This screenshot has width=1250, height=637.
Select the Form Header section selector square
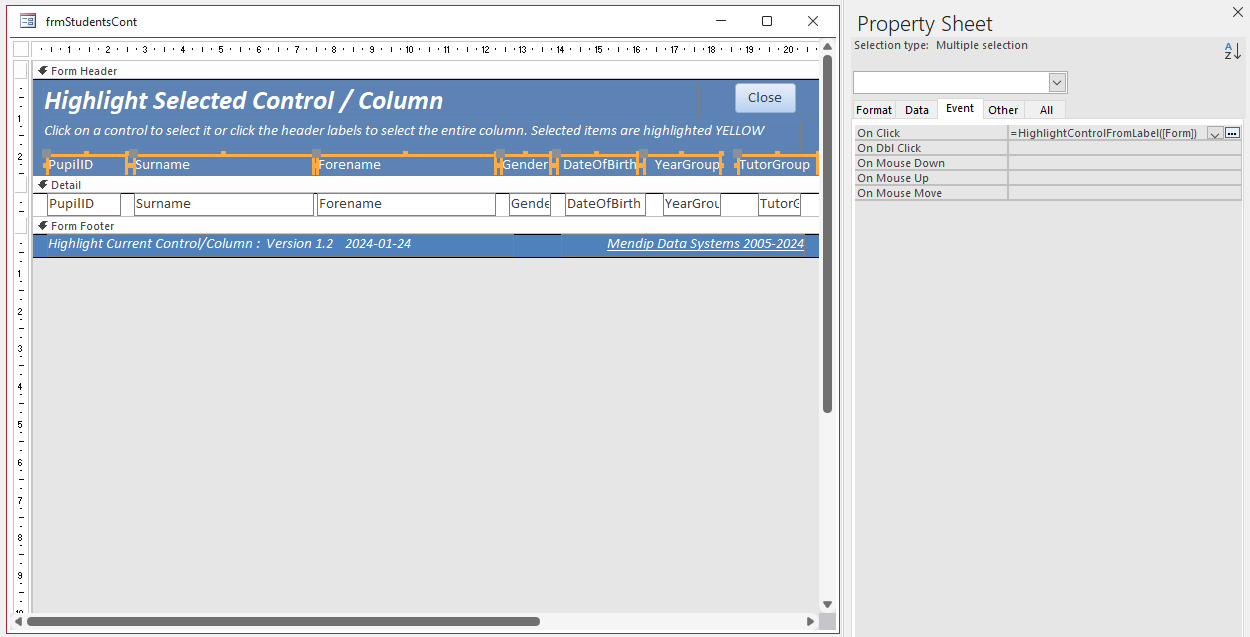21,70
